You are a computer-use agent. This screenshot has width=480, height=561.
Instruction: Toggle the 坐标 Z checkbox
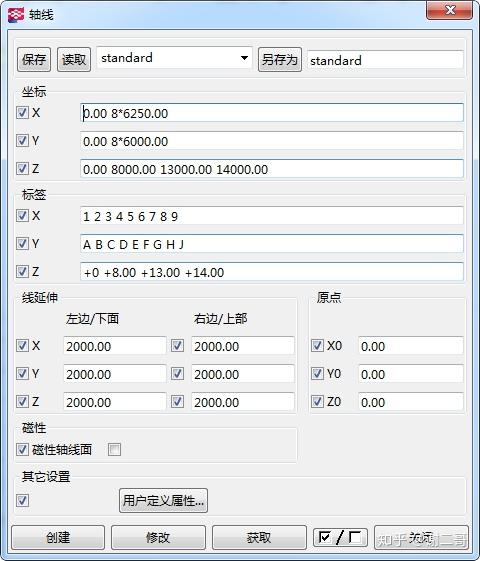[x=23, y=168]
